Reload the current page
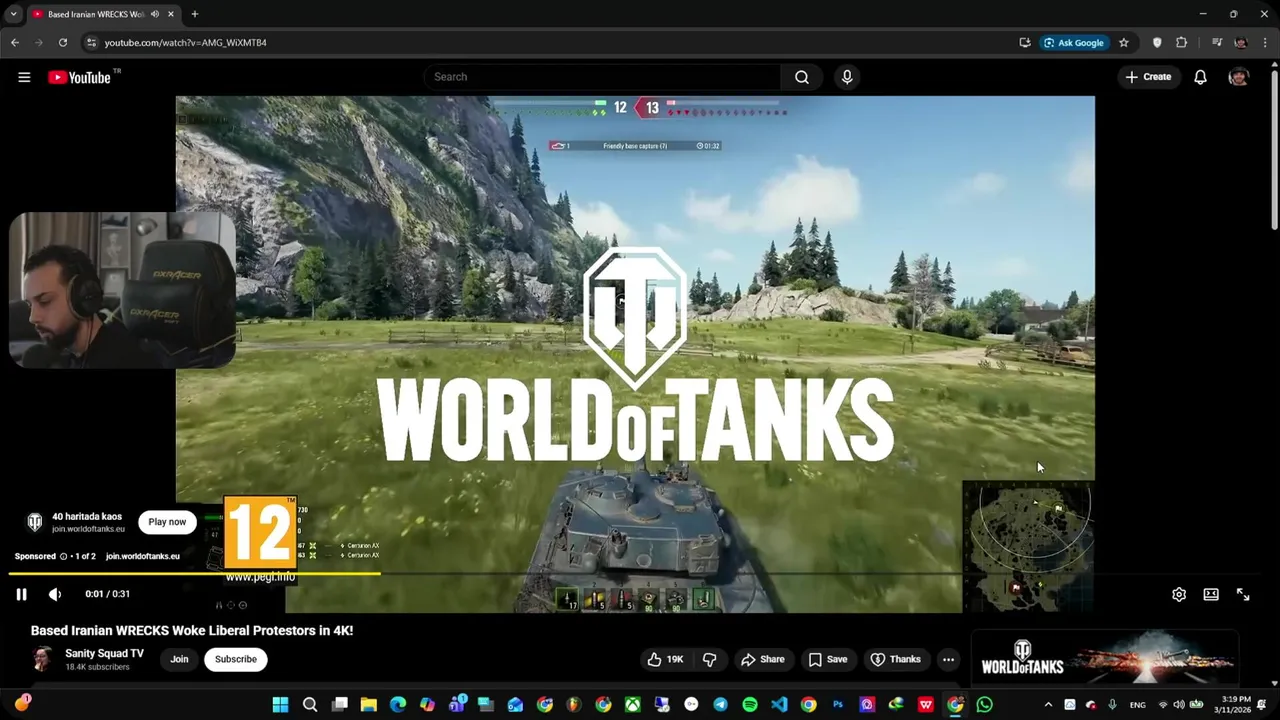This screenshot has width=1280, height=720. click(x=63, y=43)
